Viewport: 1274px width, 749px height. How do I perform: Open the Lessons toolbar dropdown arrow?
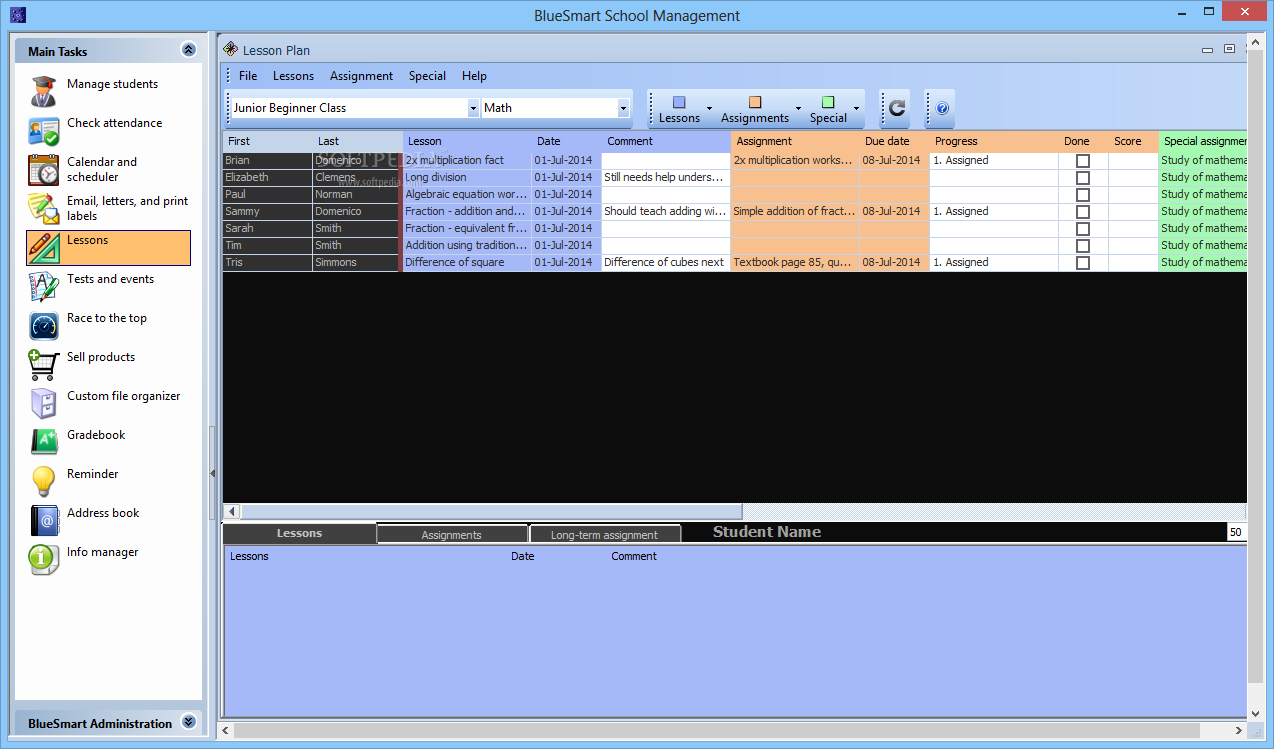709,108
